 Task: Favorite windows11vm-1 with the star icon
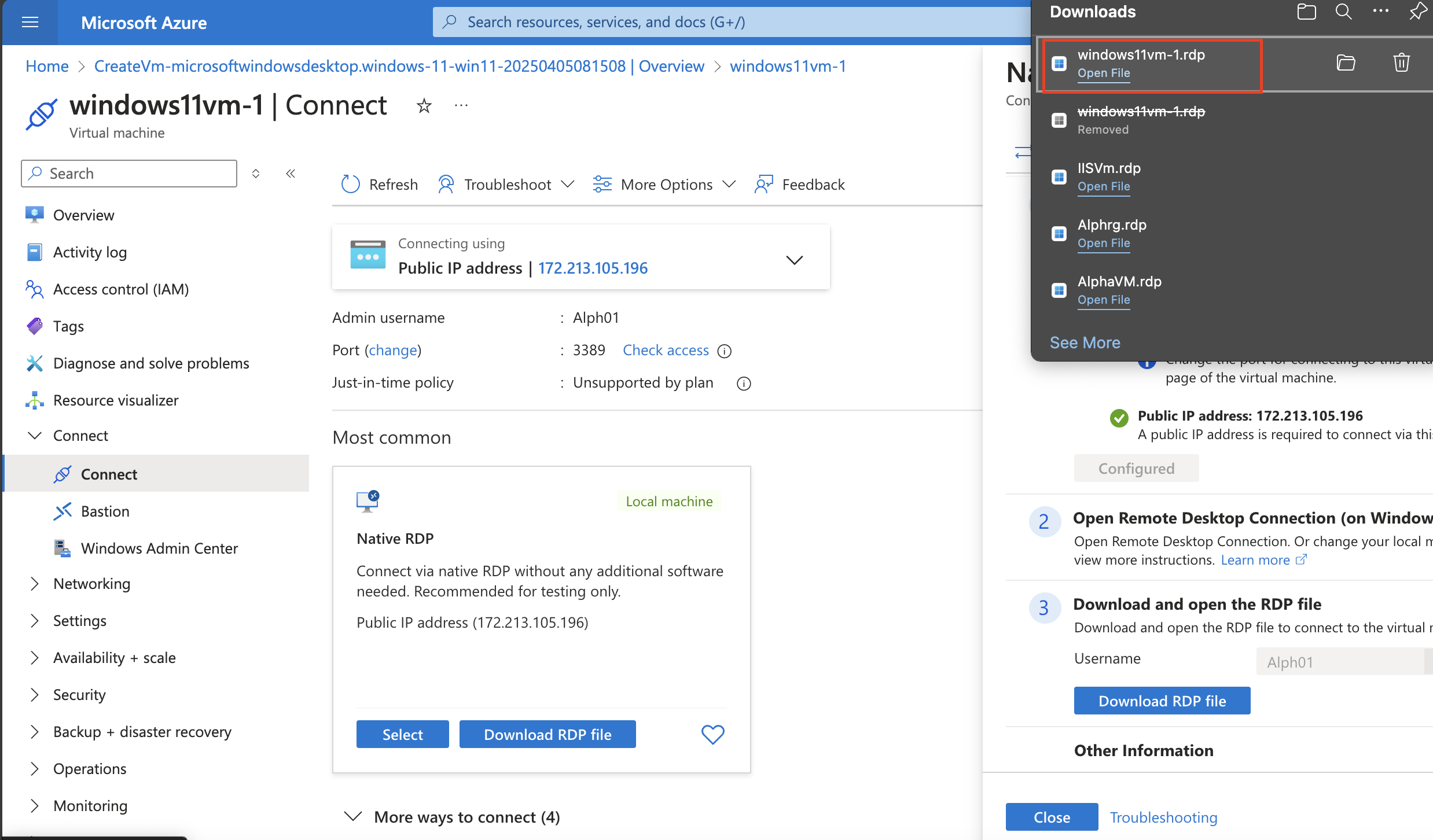(424, 106)
